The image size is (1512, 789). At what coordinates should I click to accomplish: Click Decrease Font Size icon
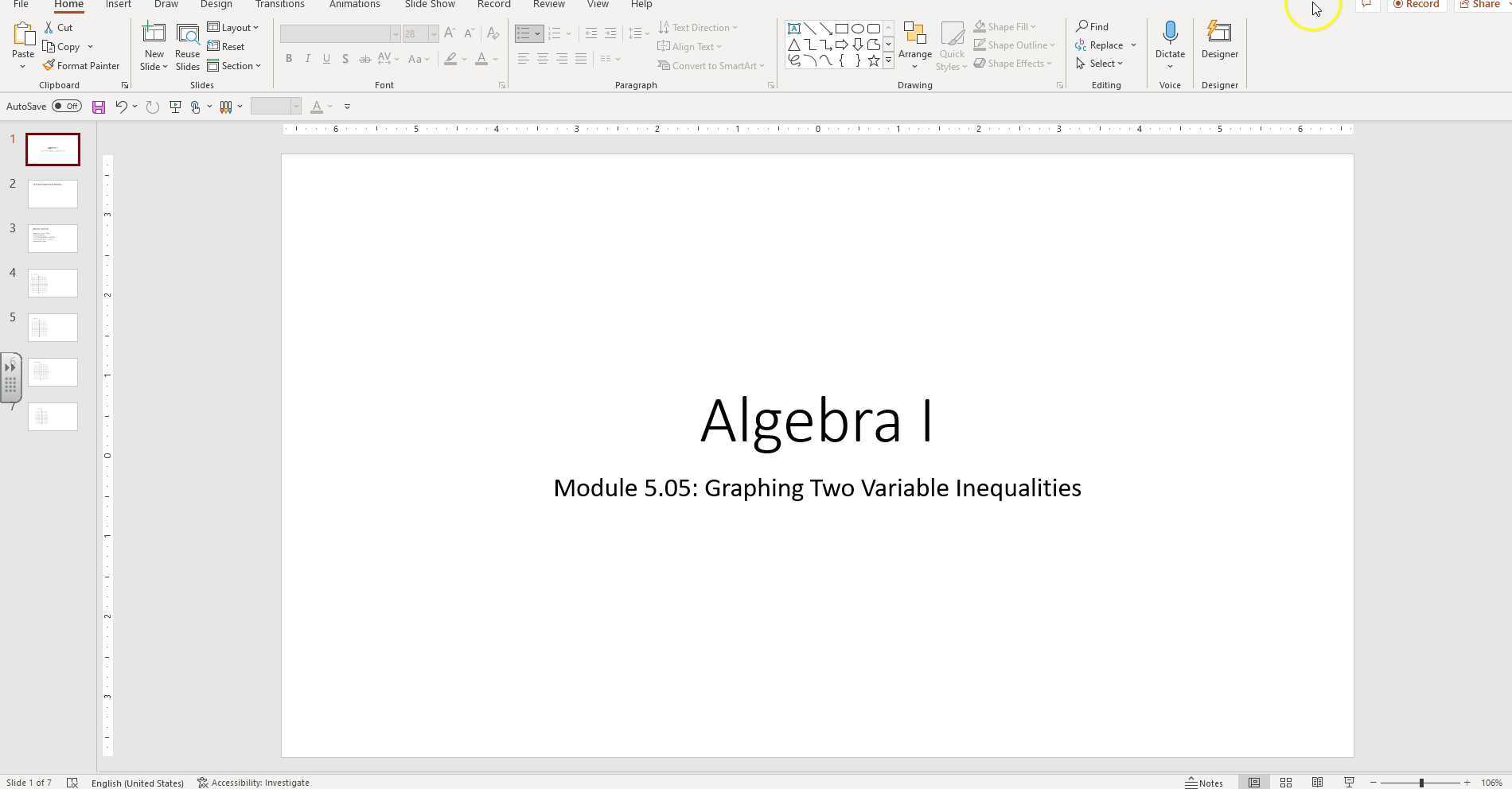[x=469, y=33]
